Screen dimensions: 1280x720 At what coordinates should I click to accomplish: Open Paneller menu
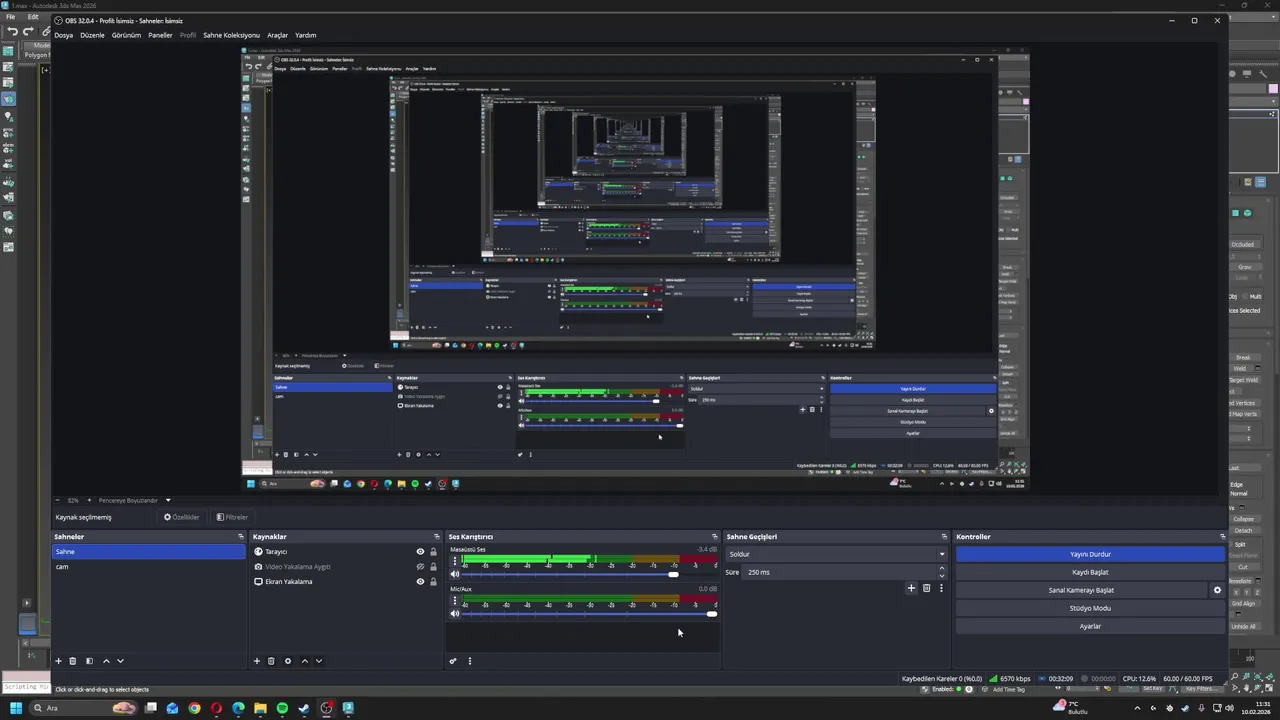pos(160,35)
